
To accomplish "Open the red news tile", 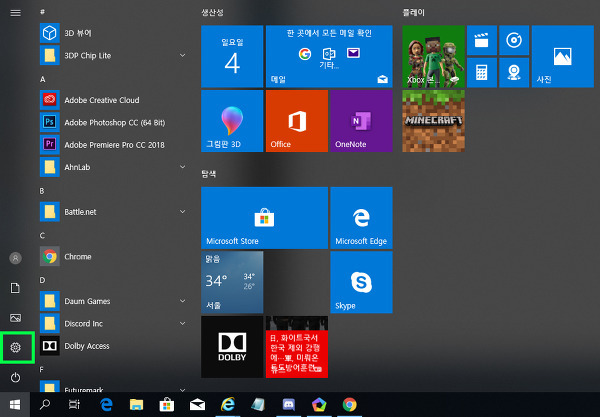I will 297,347.
